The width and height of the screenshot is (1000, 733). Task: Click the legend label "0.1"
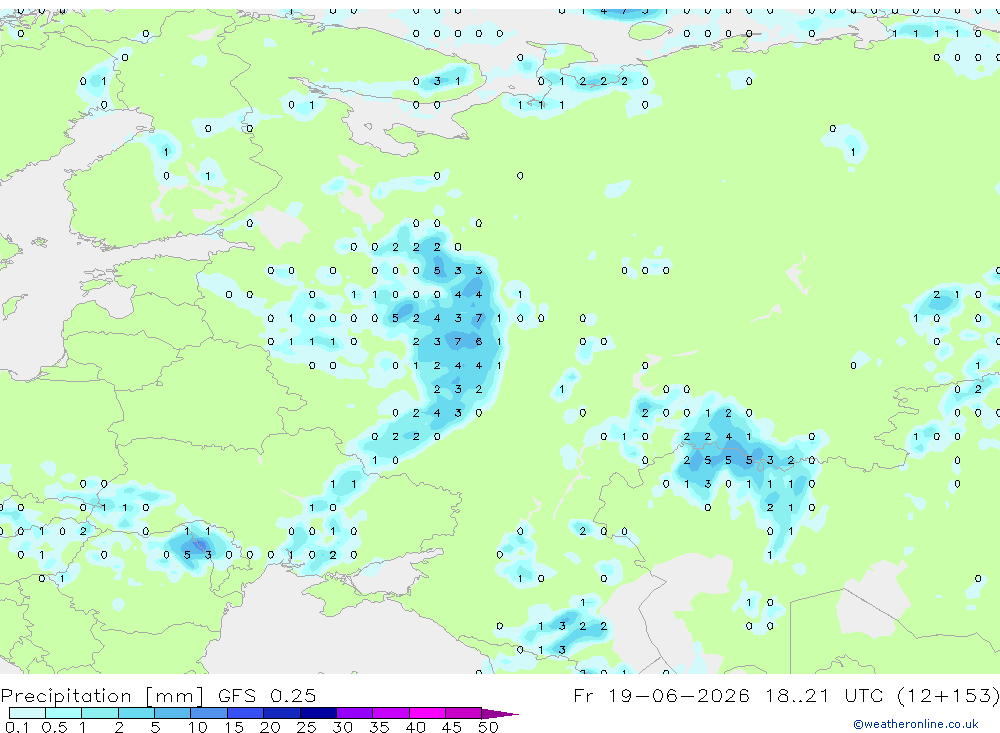(17, 727)
